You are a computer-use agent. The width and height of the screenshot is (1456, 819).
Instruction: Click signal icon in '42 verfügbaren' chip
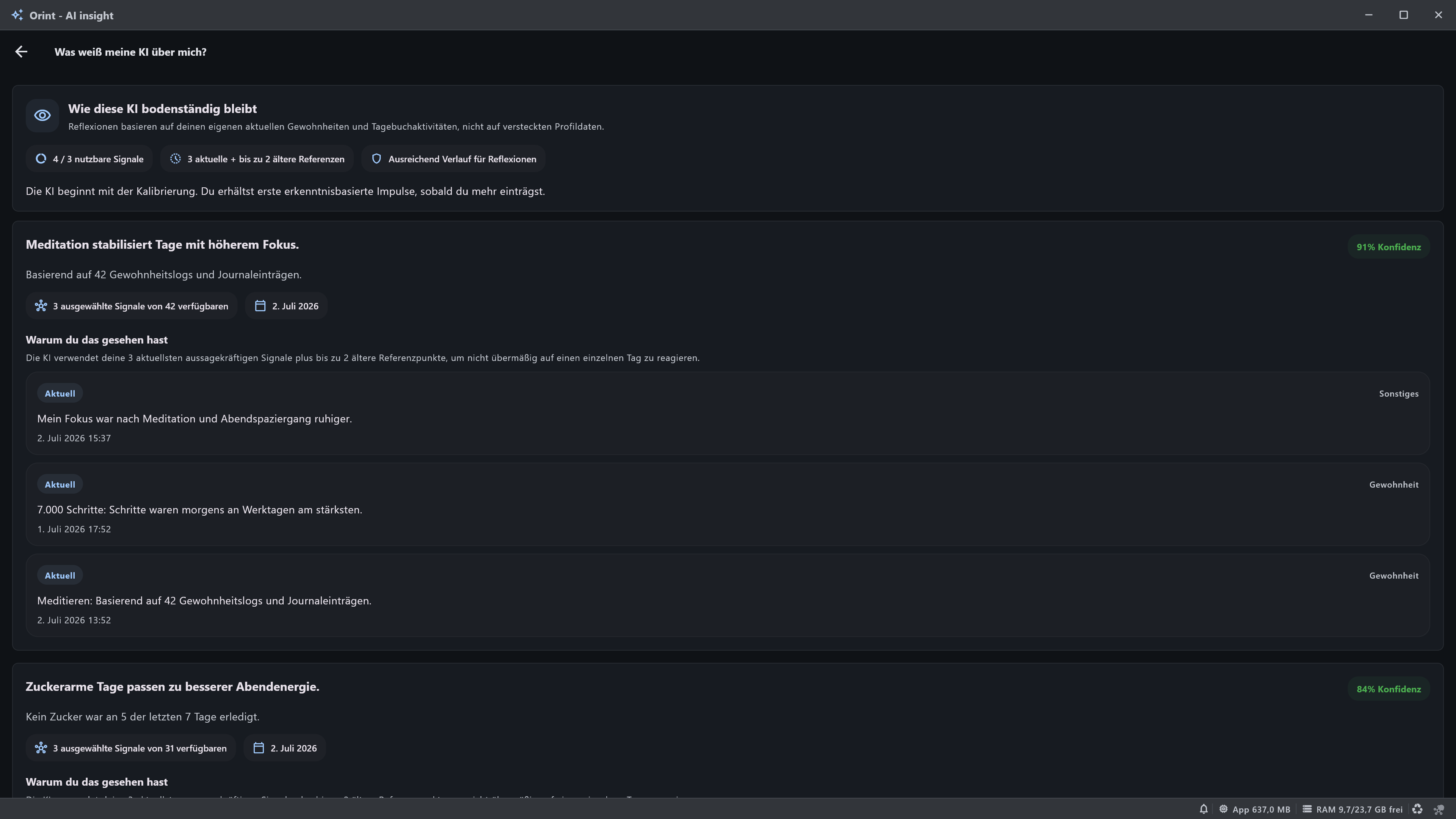tap(41, 306)
